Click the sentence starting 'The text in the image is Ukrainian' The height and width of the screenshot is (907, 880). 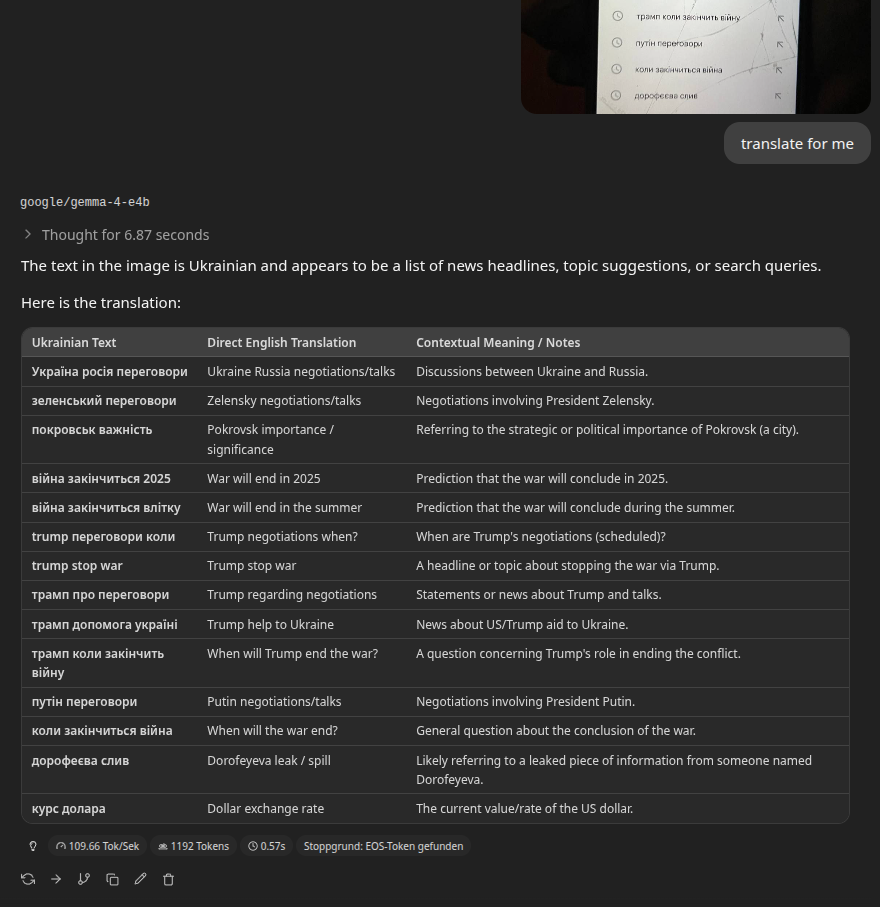coord(421,266)
